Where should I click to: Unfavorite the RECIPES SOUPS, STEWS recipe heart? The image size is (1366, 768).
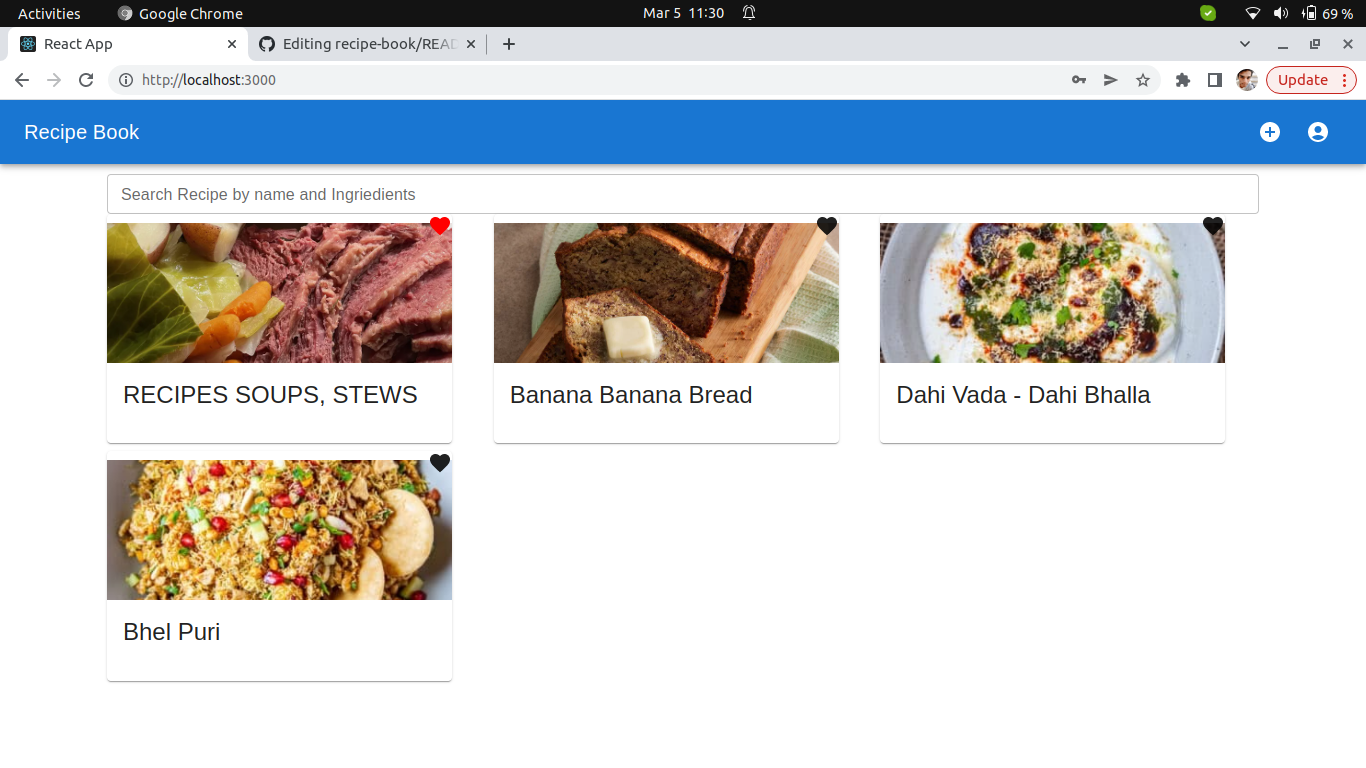pyautogui.click(x=439, y=226)
